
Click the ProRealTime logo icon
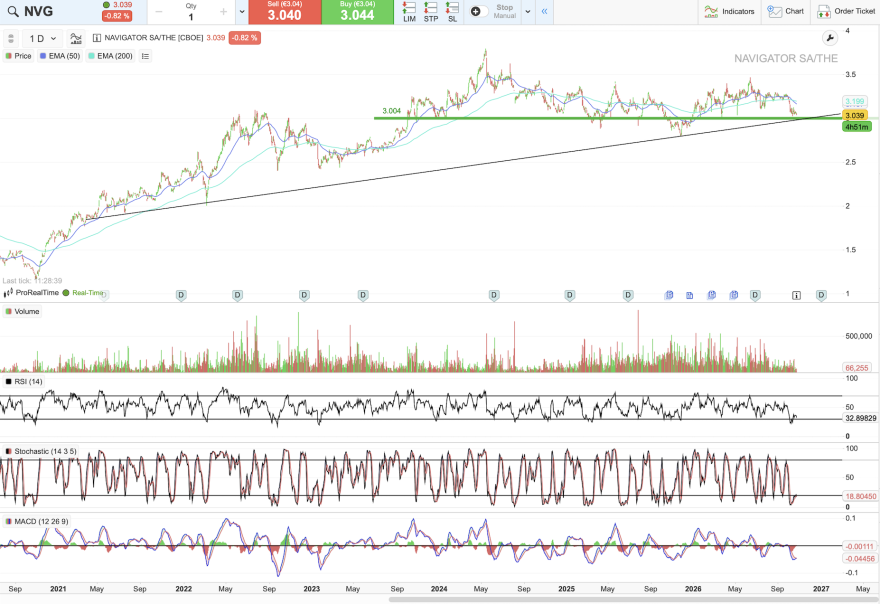coord(8,292)
